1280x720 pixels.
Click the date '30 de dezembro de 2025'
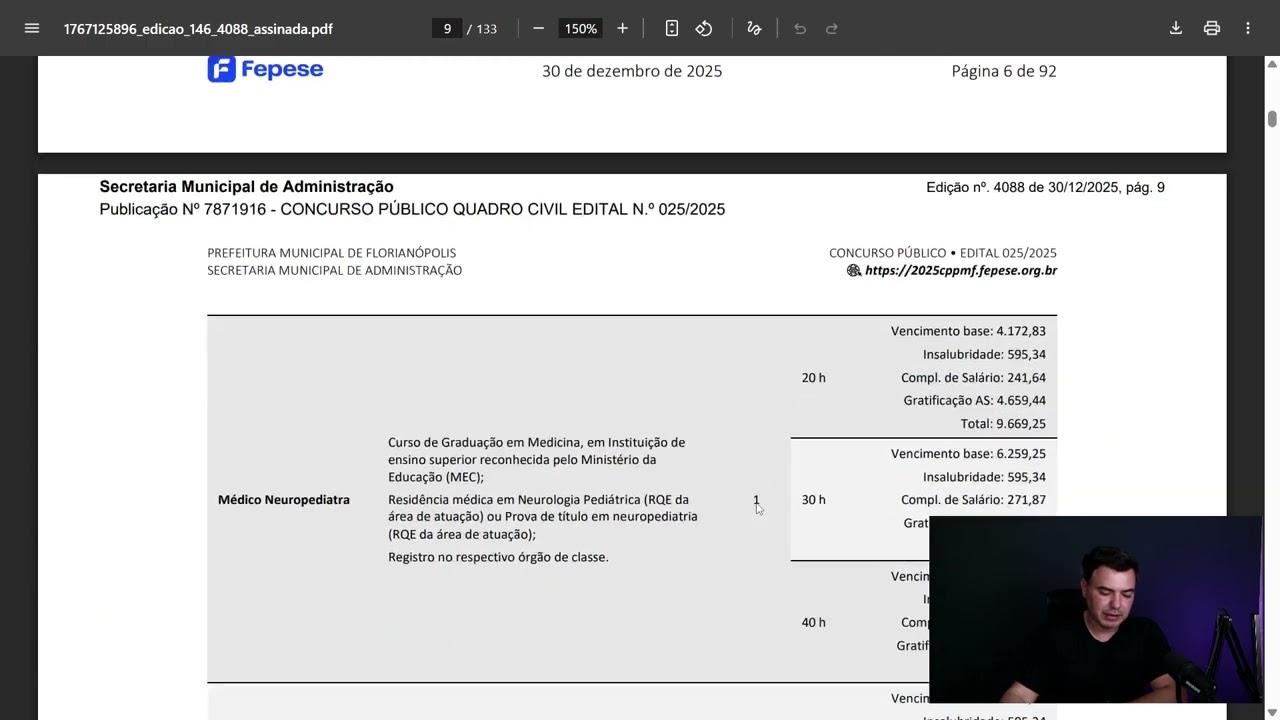[632, 71]
